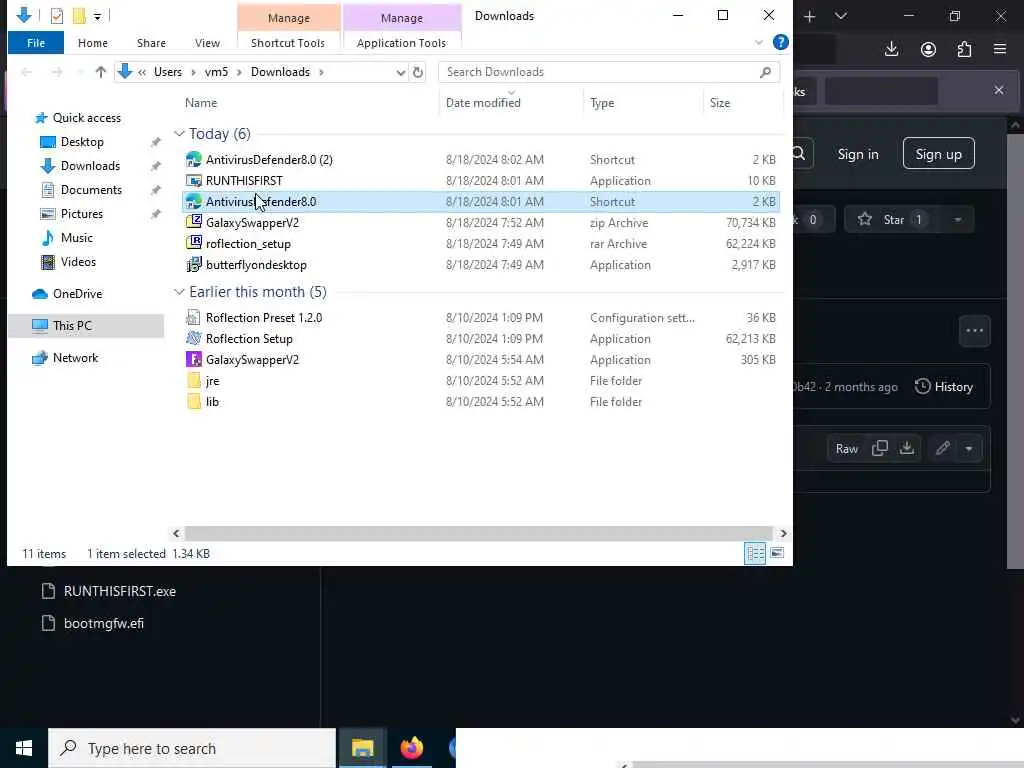The height and width of the screenshot is (768, 1024).
Task: Select Roflection Preset 1.2.0 config icon
Action: click(194, 317)
